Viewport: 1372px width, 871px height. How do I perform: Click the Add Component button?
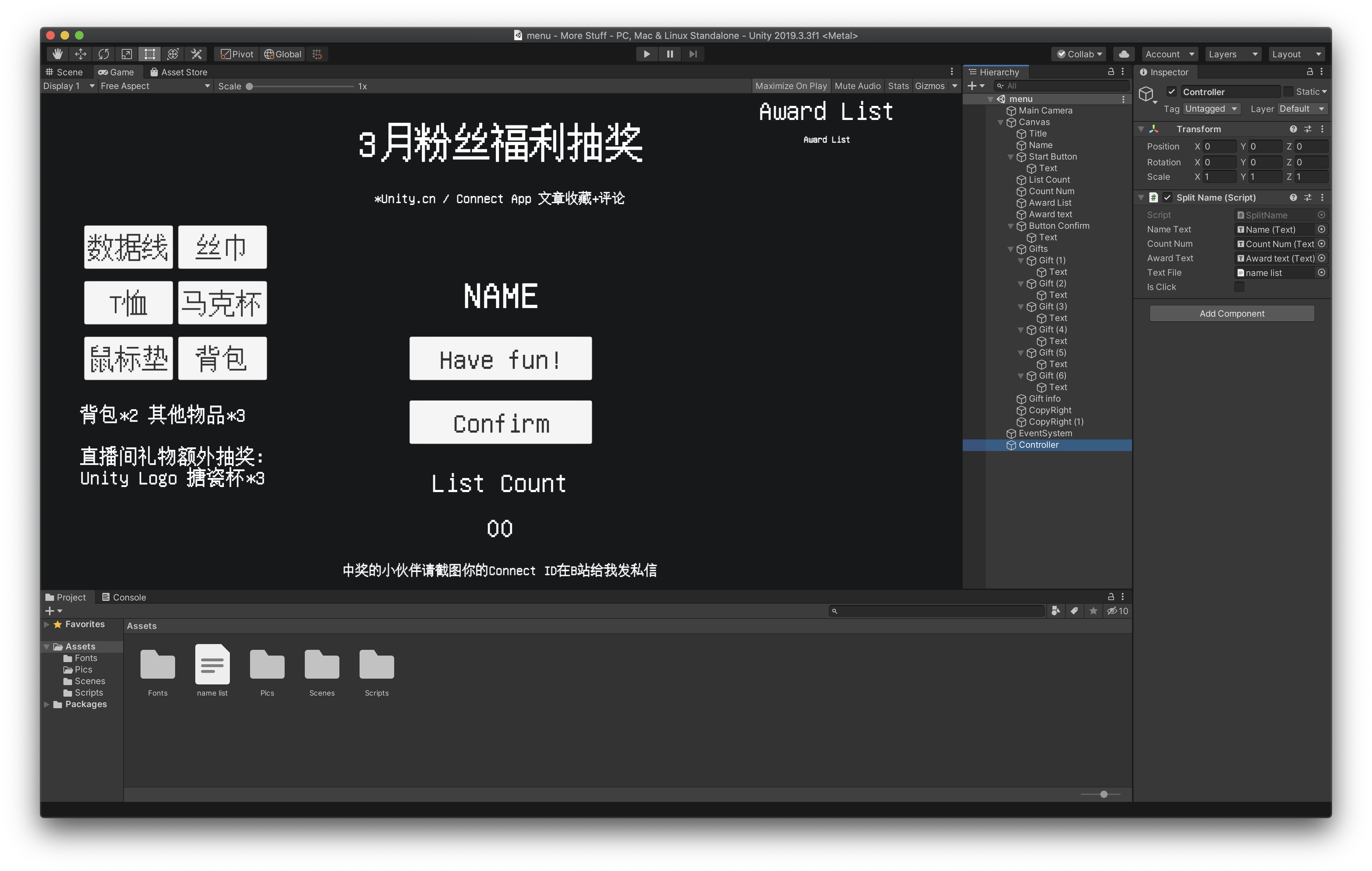tap(1231, 313)
